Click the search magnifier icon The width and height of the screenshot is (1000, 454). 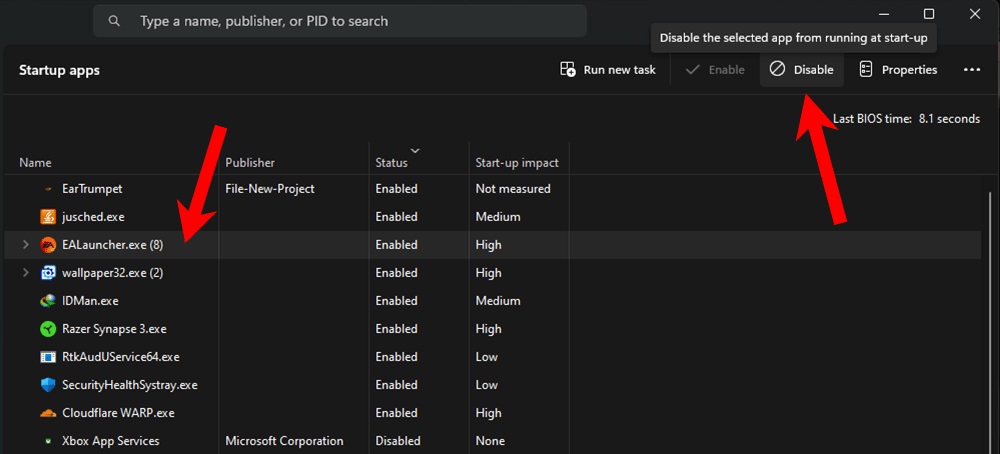pos(114,21)
